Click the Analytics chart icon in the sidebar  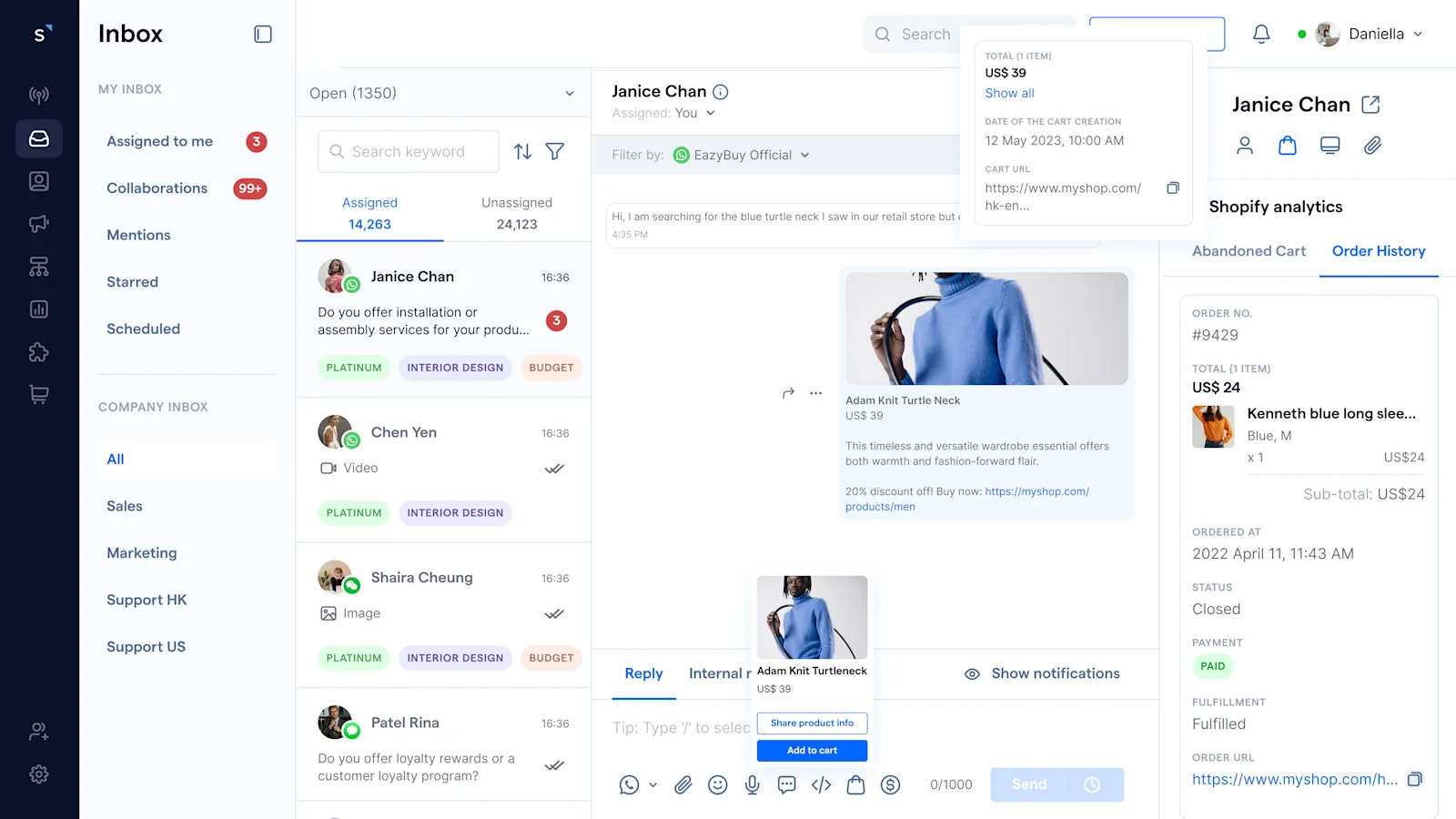coord(38,309)
